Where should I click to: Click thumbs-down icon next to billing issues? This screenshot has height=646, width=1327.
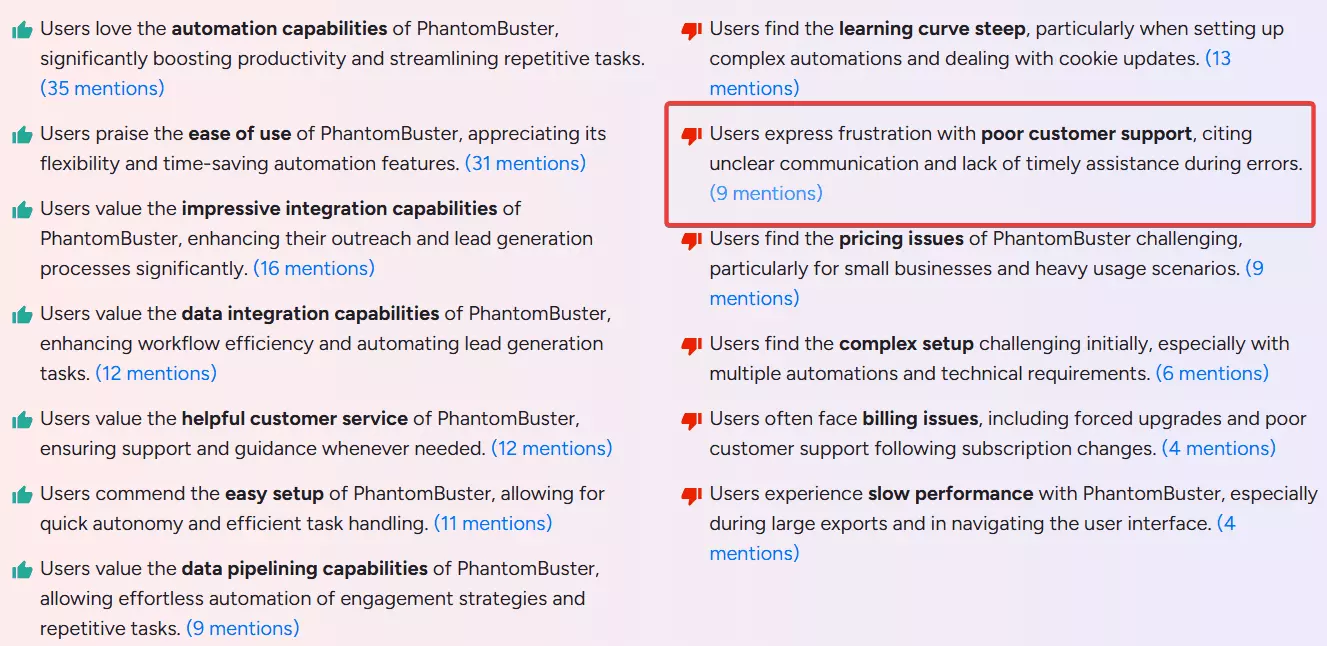click(691, 420)
